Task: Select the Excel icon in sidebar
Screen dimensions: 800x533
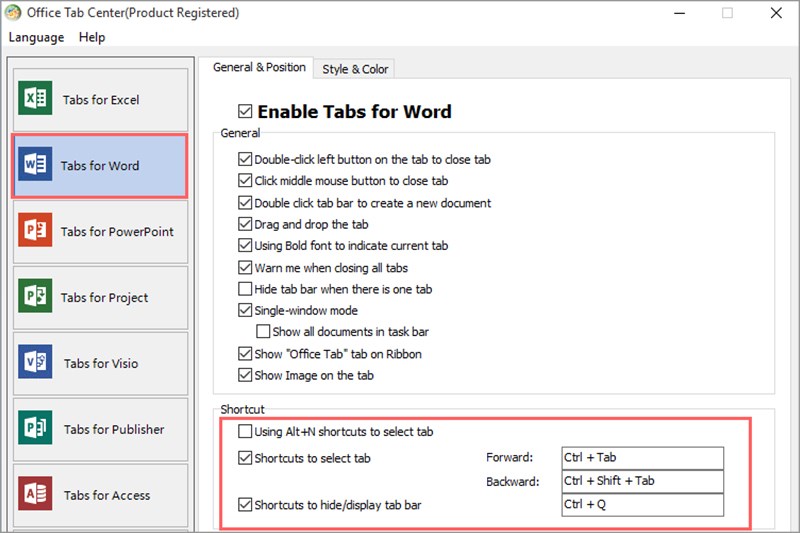Action: [x=36, y=100]
